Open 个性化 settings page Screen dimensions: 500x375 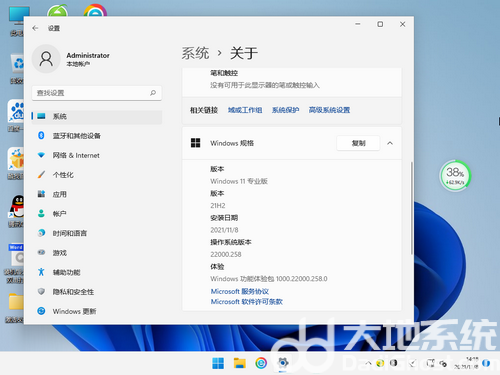pos(97,175)
